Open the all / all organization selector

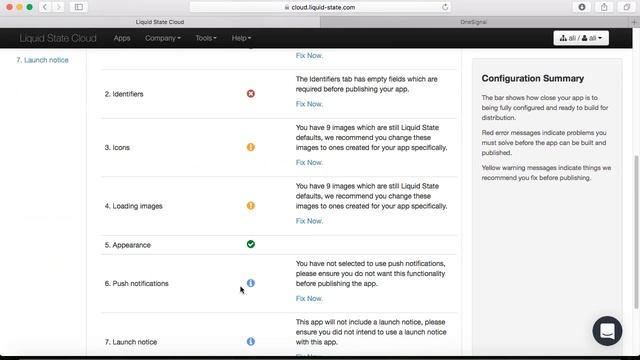coord(581,38)
